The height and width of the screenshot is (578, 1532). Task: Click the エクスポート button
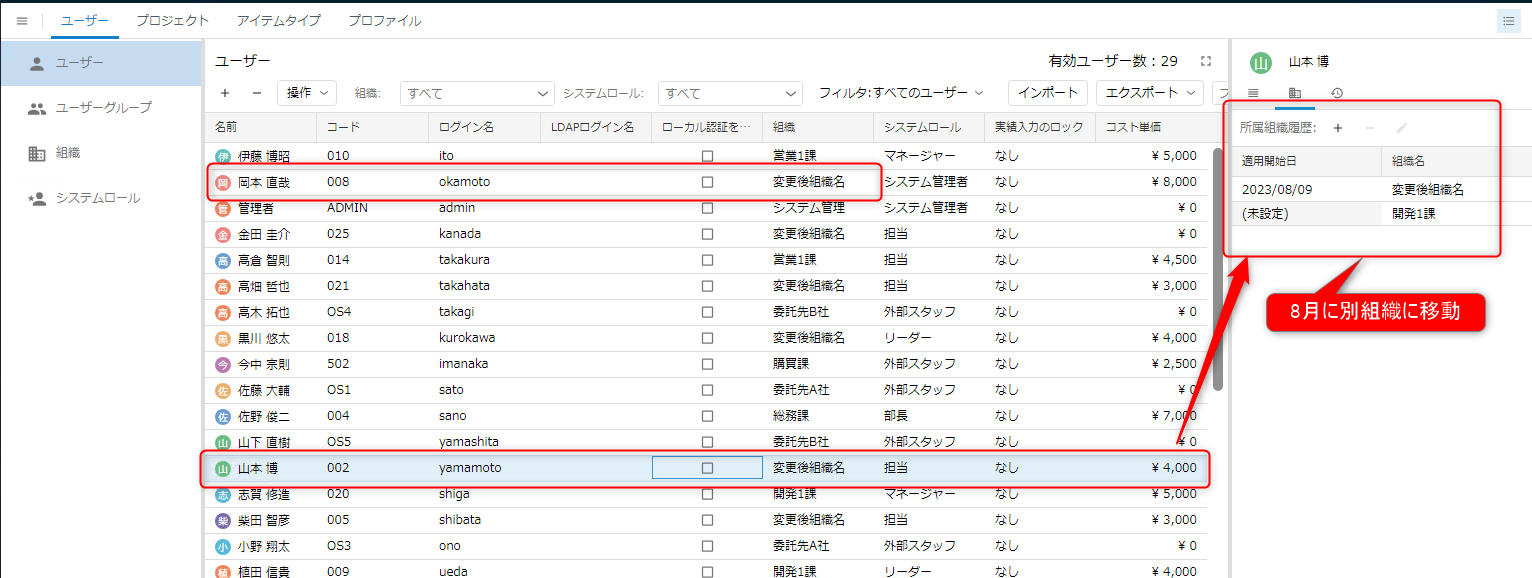1149,93
